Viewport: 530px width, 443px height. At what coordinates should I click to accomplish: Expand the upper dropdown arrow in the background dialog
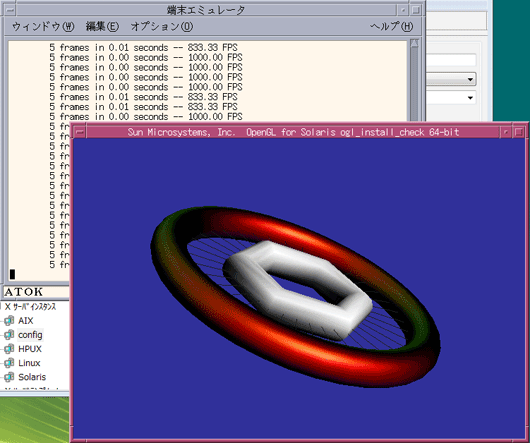470,80
